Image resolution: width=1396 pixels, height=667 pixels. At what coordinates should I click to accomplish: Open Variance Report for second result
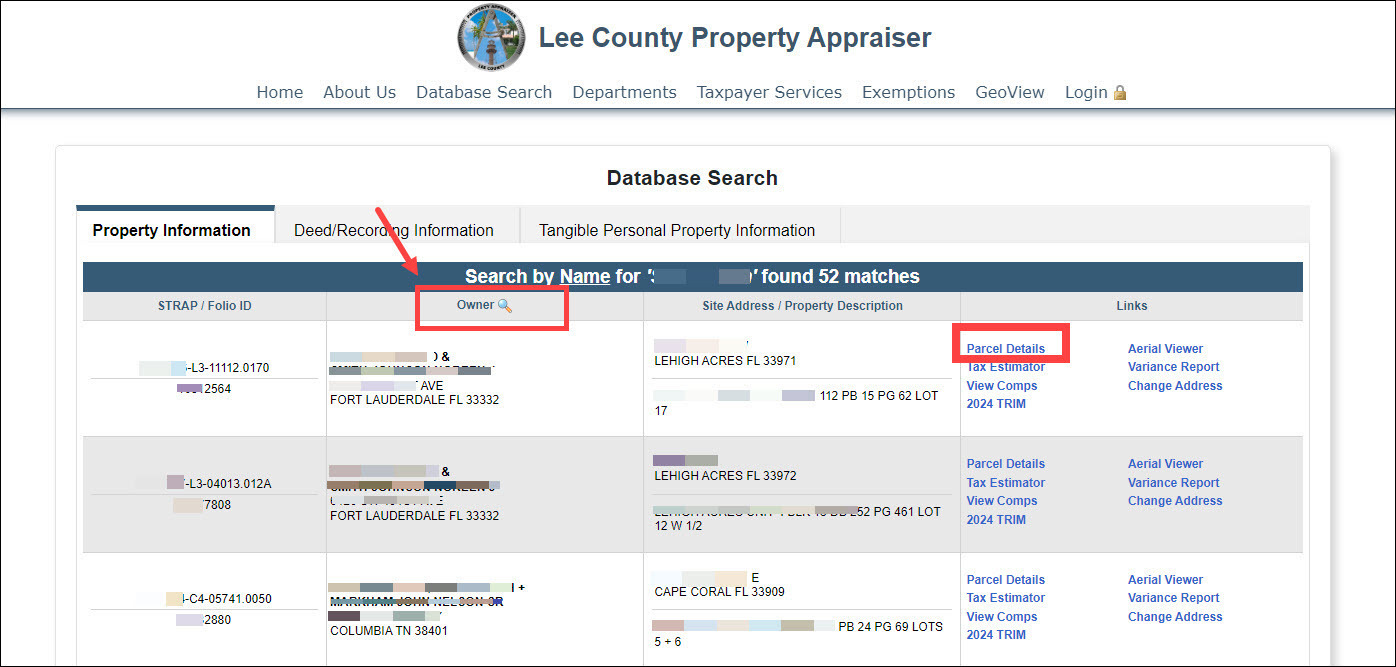[1173, 483]
